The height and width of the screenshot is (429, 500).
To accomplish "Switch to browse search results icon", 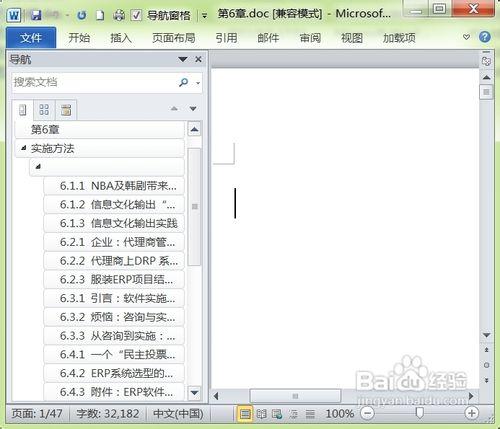I will coord(66,110).
